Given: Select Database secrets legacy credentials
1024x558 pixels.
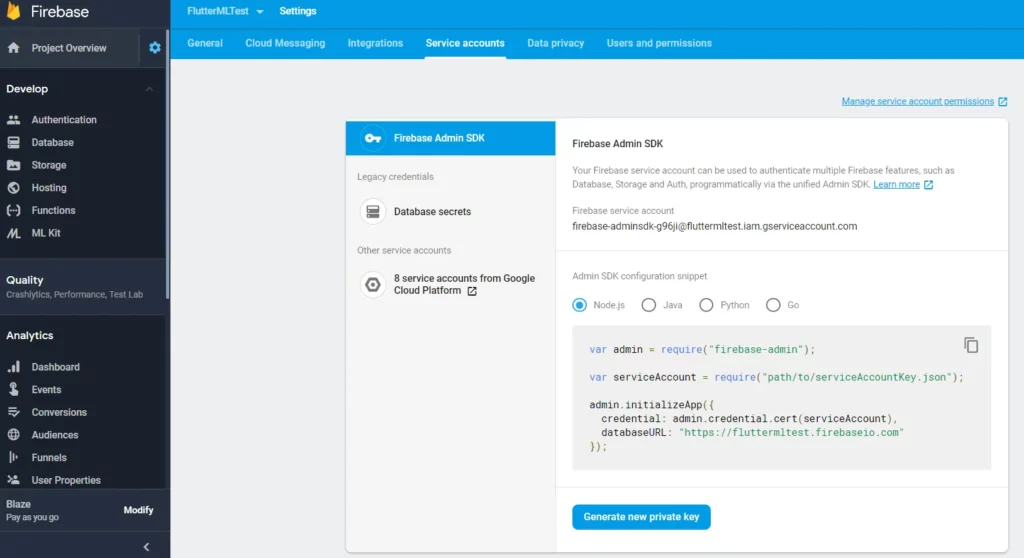Looking at the screenshot, I should coord(451,212).
